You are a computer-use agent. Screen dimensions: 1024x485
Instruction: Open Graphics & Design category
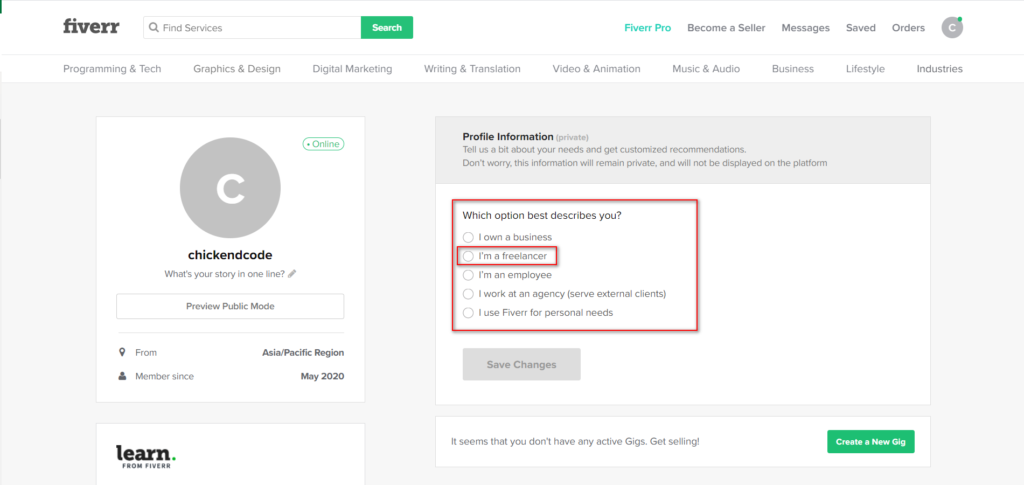coord(237,69)
